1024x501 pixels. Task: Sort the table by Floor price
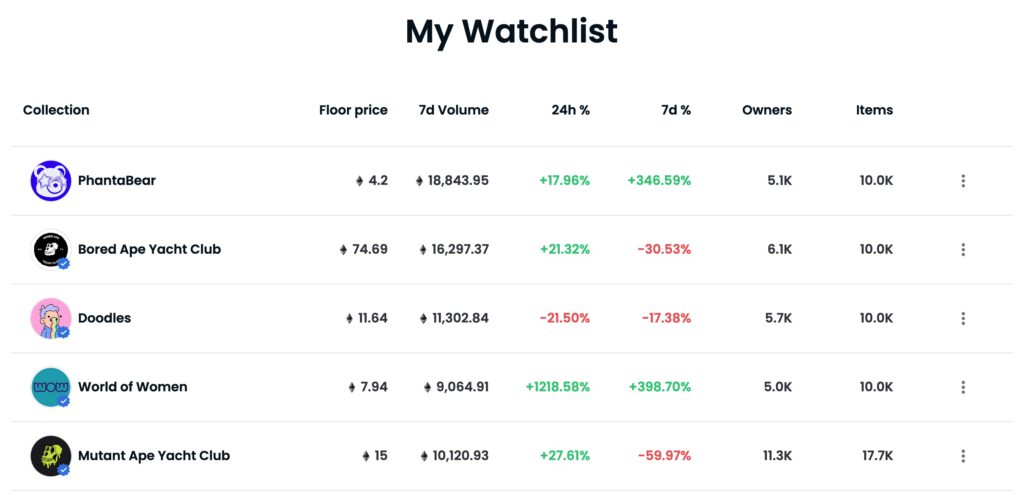pyautogui.click(x=353, y=110)
